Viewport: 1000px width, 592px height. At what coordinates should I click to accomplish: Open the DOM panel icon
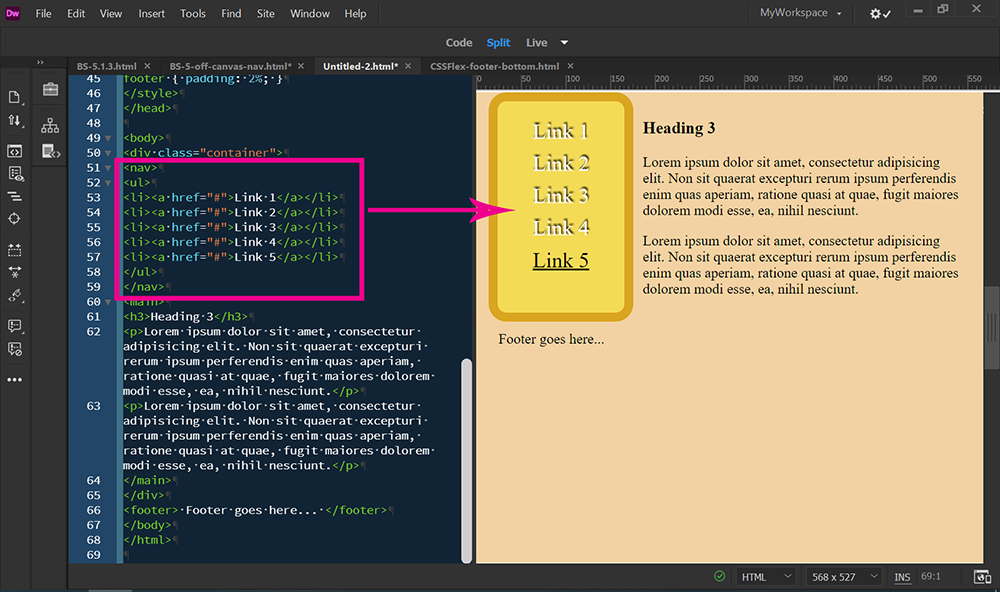click(x=50, y=126)
